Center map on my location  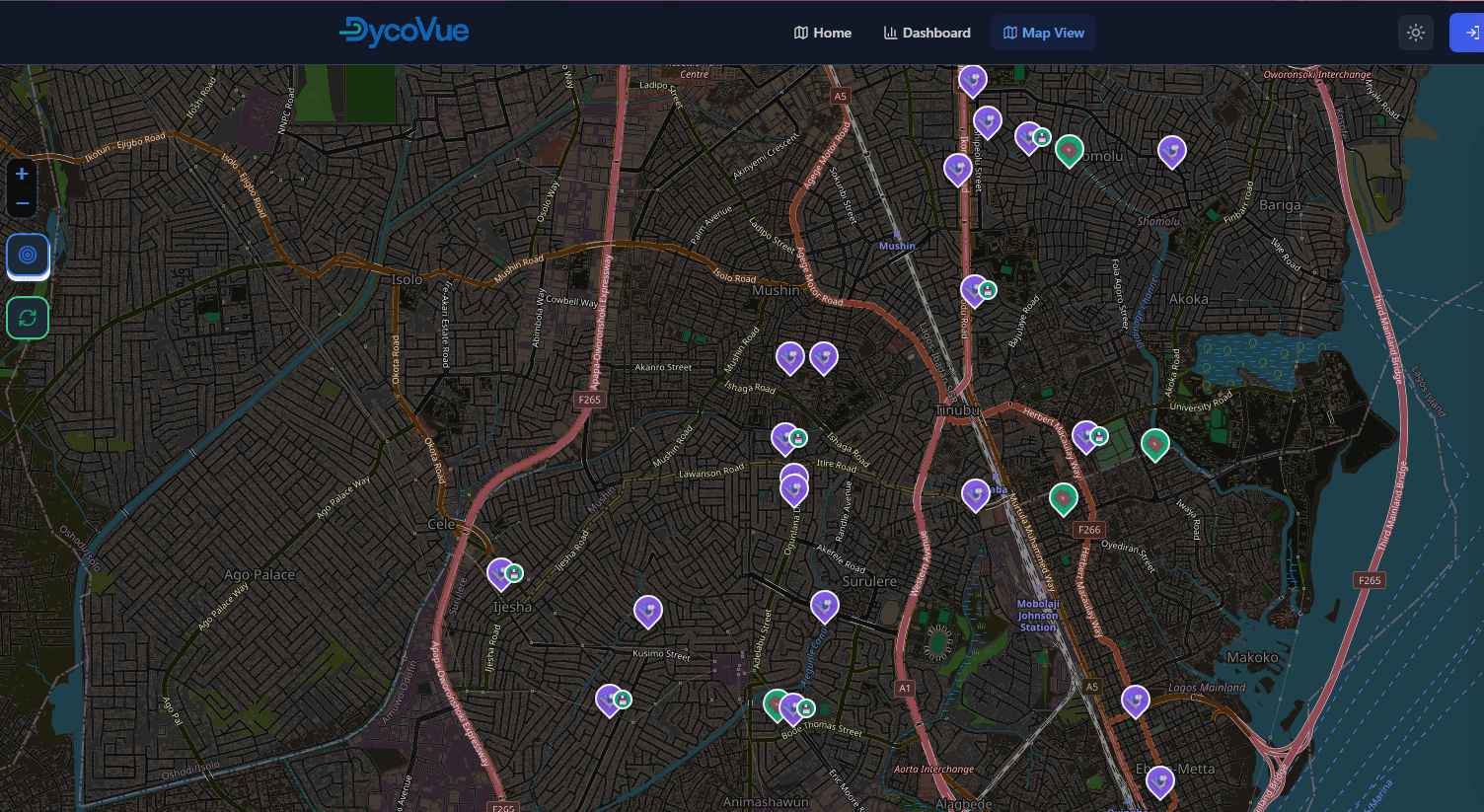click(x=28, y=255)
